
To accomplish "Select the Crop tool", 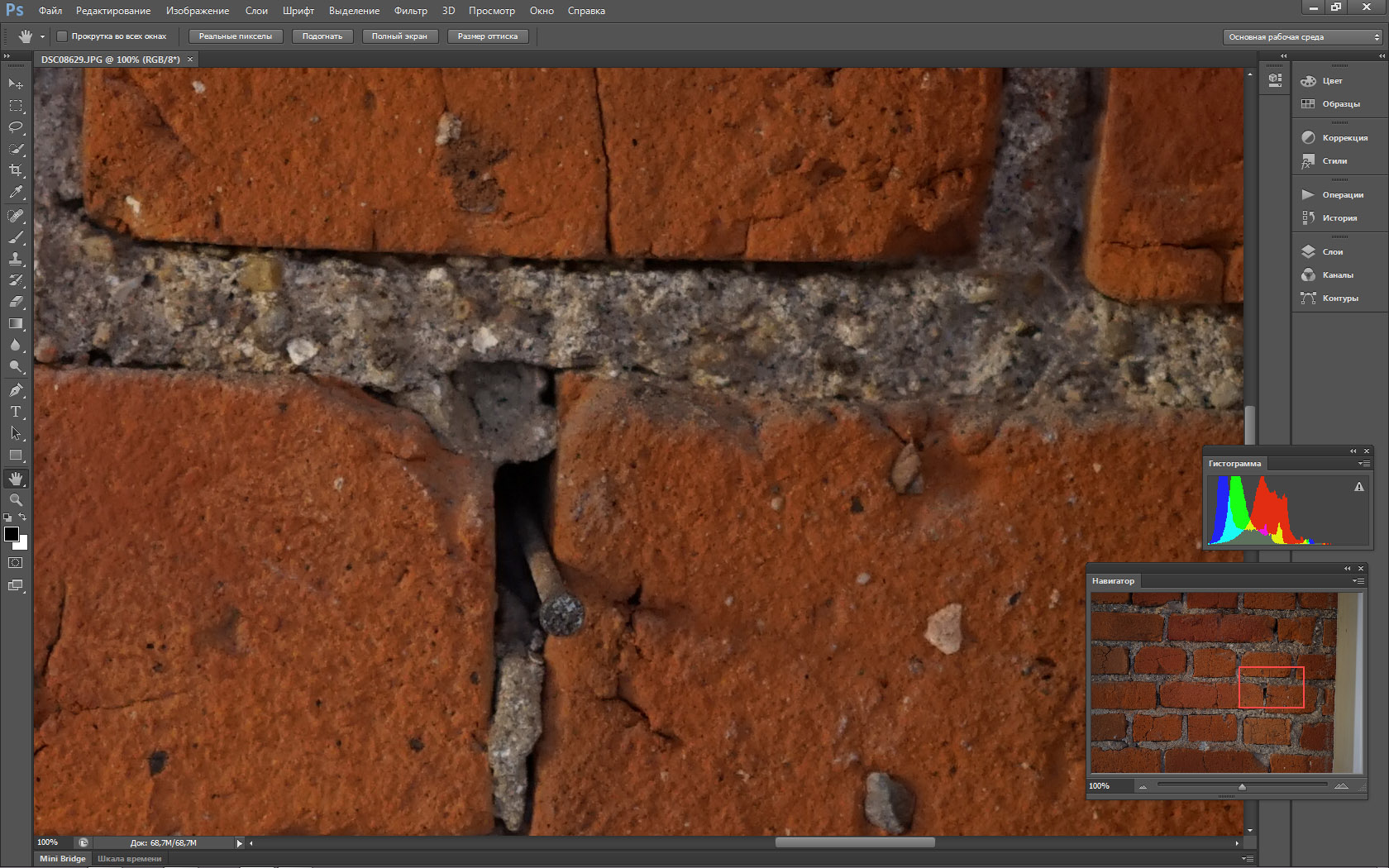I will pyautogui.click(x=16, y=170).
